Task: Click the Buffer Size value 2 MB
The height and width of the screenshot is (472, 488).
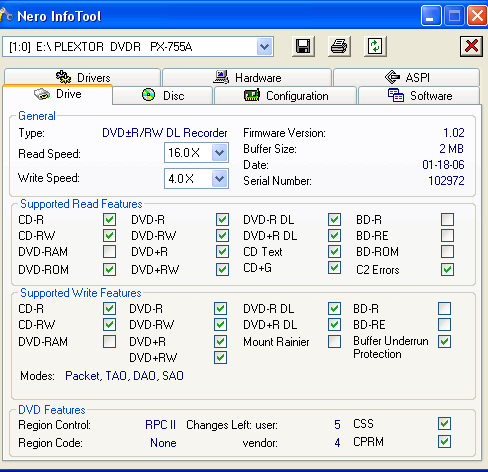Action: tap(452, 149)
